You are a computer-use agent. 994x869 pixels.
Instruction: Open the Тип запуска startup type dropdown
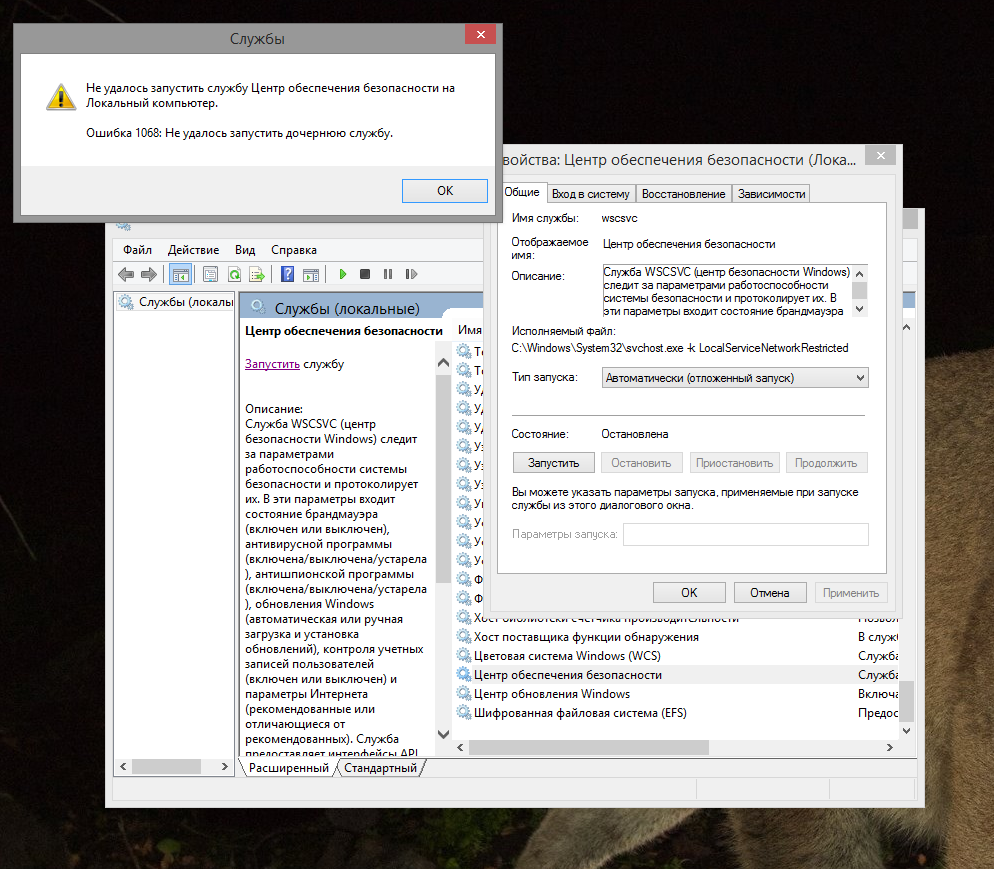[x=735, y=378]
